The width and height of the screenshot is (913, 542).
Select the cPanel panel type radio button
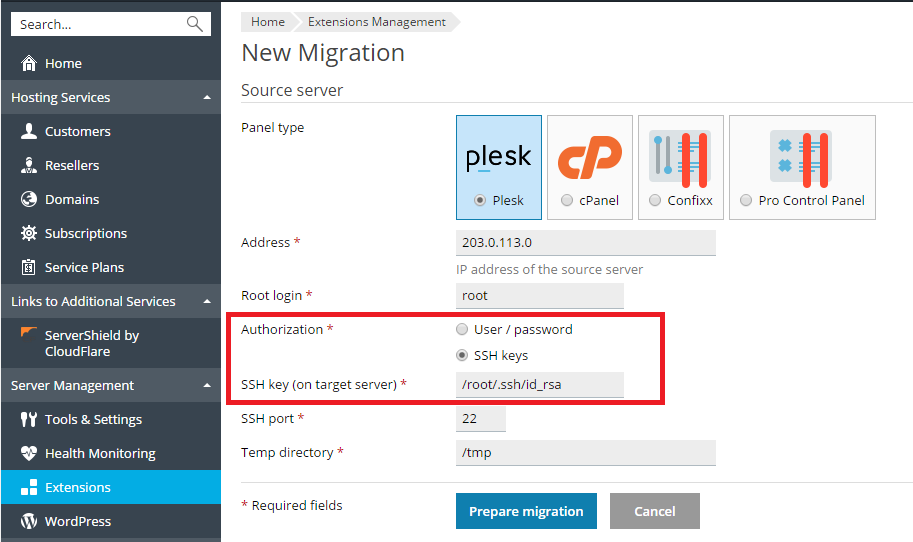point(568,200)
